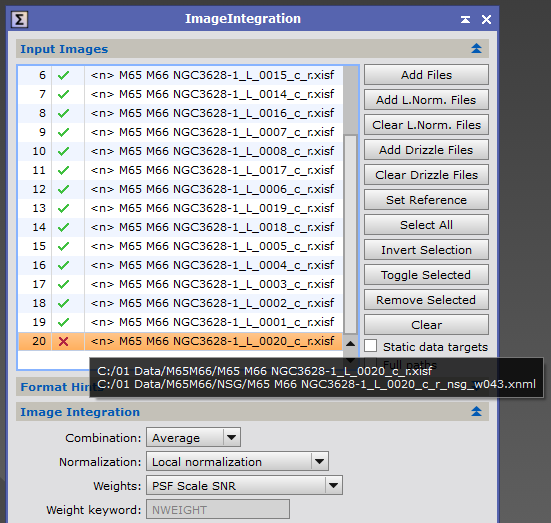Toggle green checkmark for file L_0004
Image resolution: width=551 pixels, height=523 pixels.
coord(64,265)
